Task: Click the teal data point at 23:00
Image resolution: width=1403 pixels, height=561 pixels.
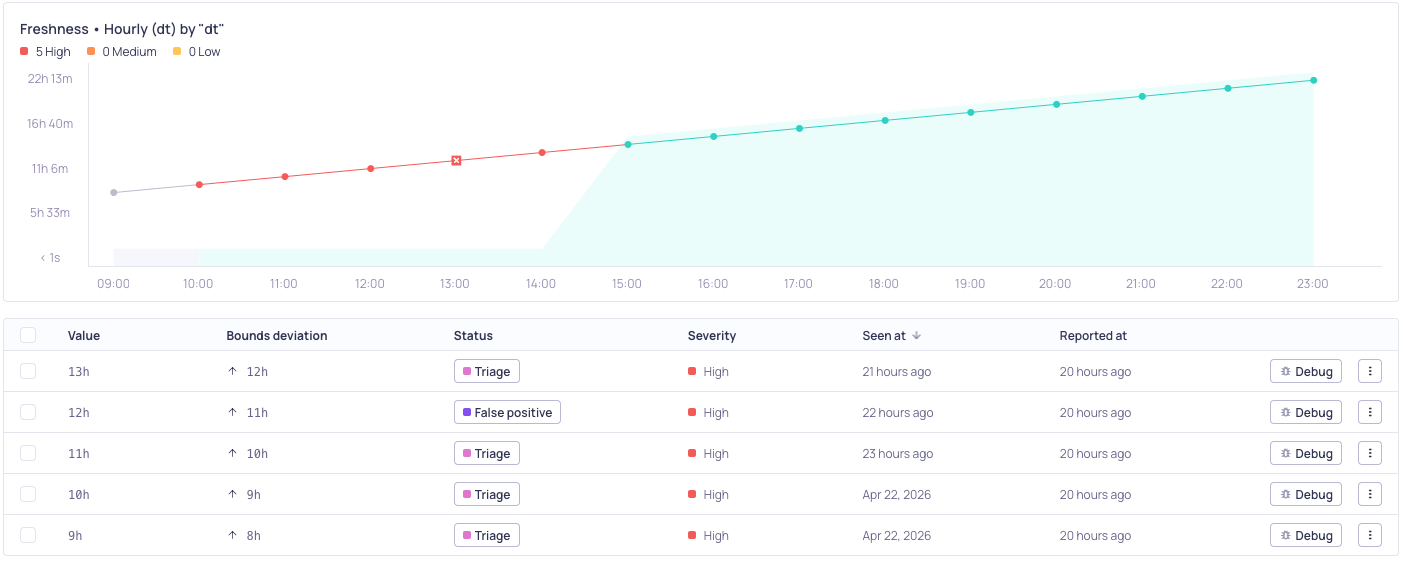Action: [x=1313, y=80]
